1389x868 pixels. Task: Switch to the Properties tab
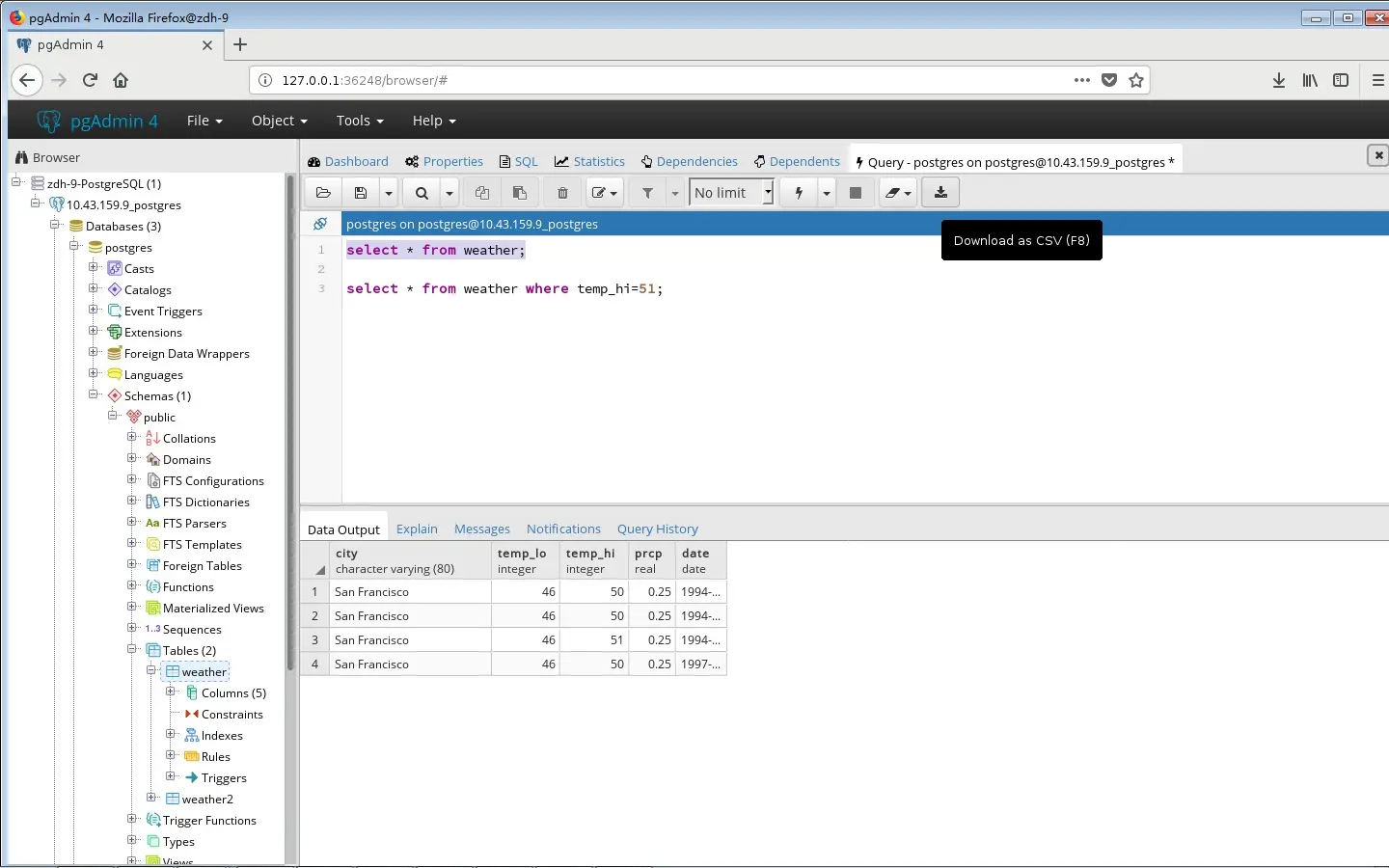tap(445, 162)
